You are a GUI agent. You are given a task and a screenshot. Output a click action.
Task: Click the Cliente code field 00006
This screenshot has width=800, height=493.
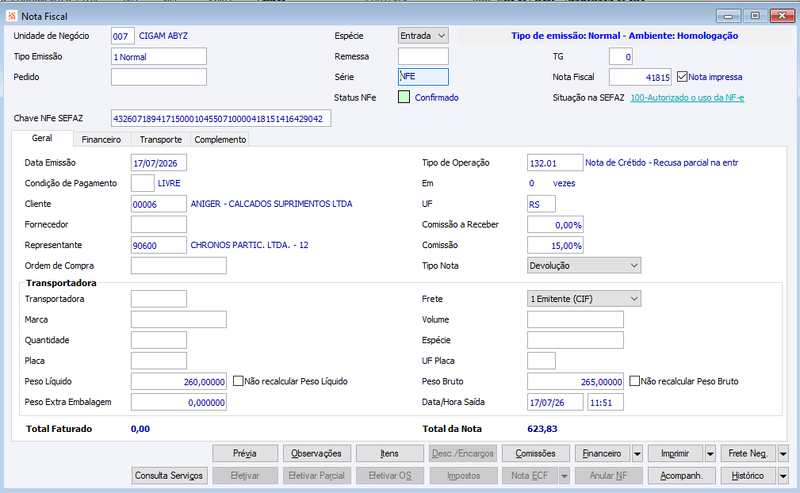pos(159,204)
